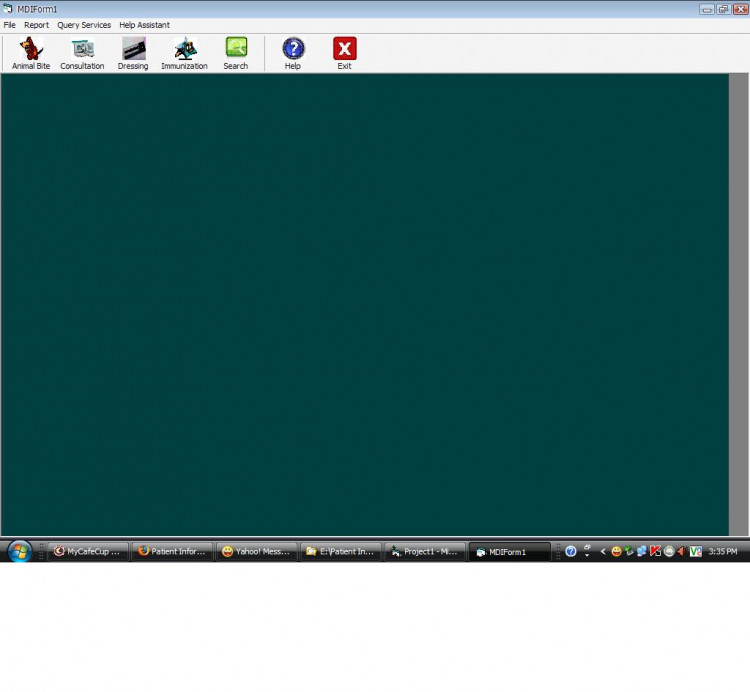The image size is (750, 692).
Task: Click the green V tray icon
Action: pos(695,551)
